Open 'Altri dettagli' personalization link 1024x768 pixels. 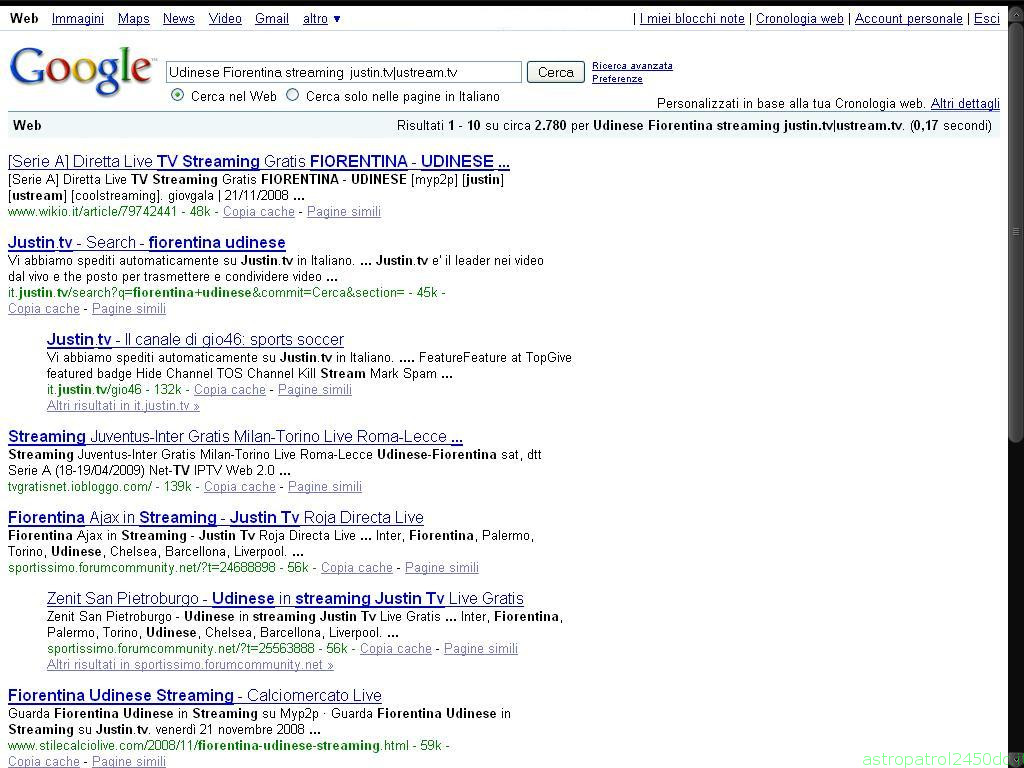click(x=965, y=103)
